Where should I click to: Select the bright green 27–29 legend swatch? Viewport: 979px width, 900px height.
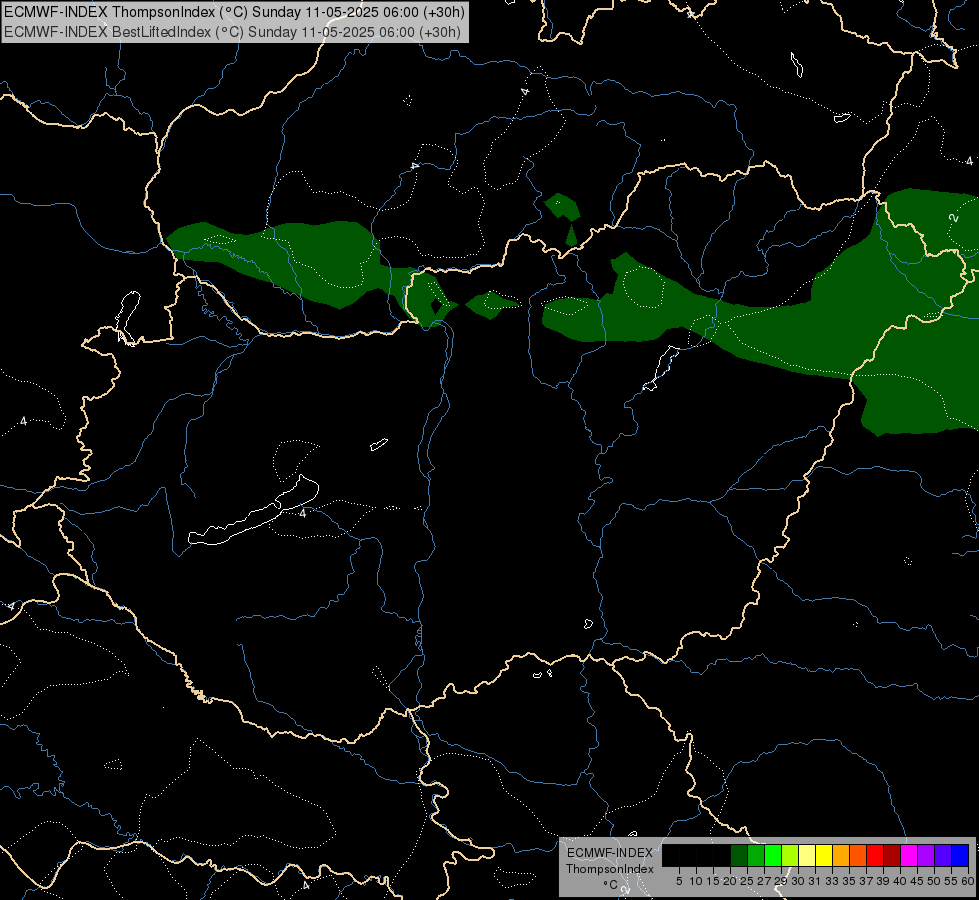(773, 856)
